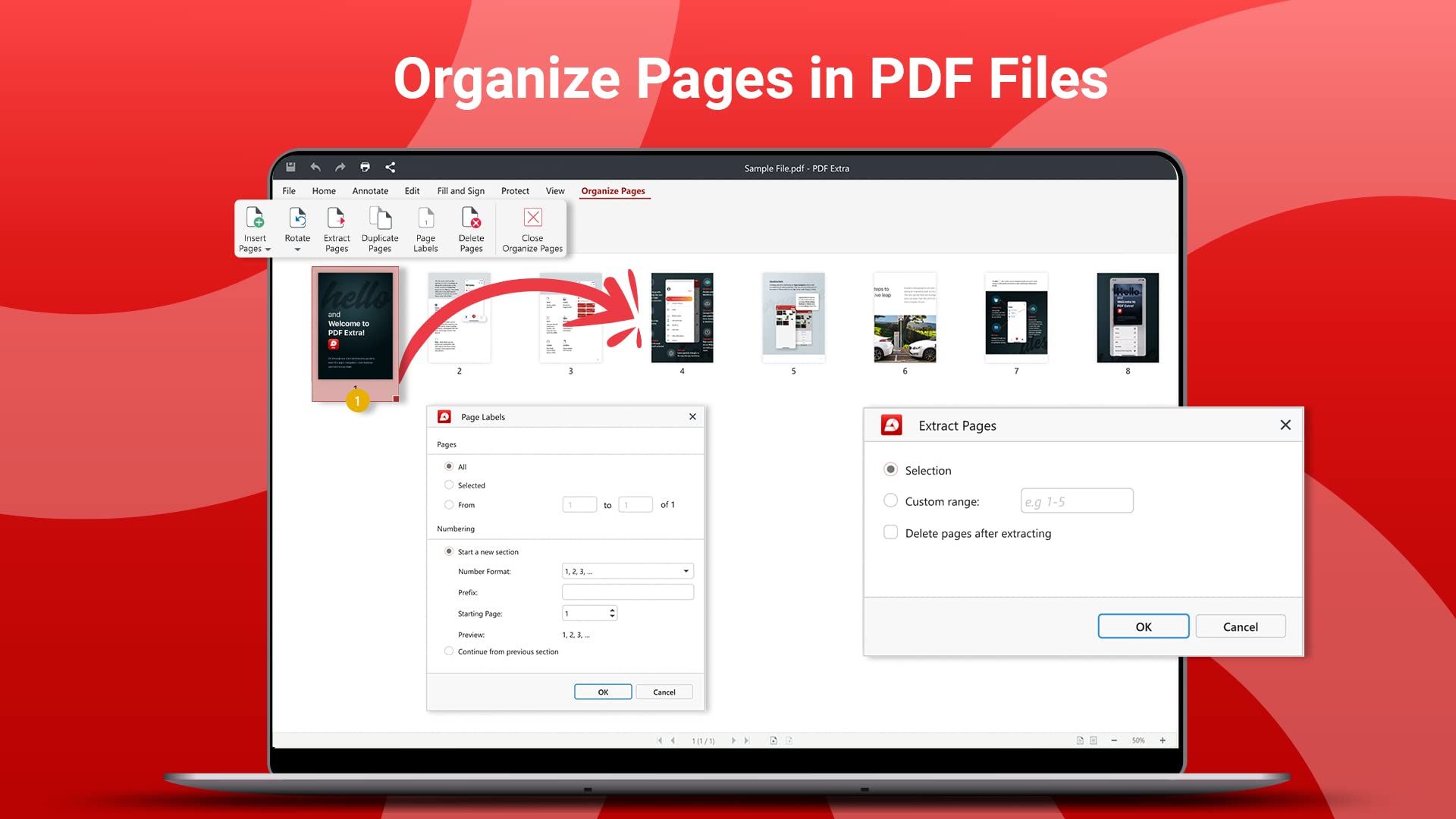Click the Delete Pages icon
Viewport: 1456px width, 819px height.
pyautogui.click(x=471, y=224)
